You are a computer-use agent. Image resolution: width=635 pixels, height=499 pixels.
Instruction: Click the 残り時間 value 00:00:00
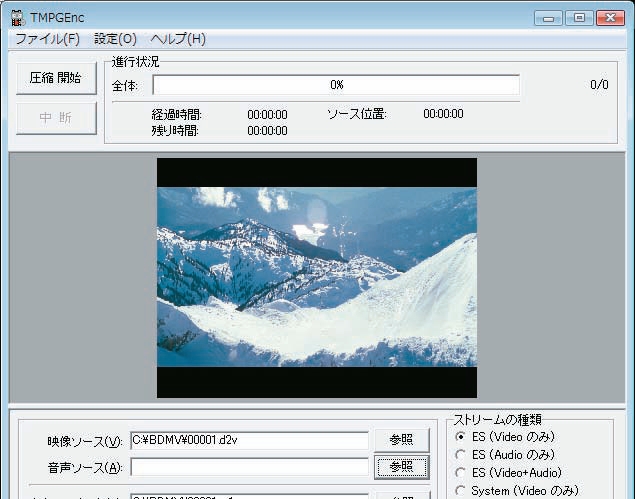click(267, 131)
